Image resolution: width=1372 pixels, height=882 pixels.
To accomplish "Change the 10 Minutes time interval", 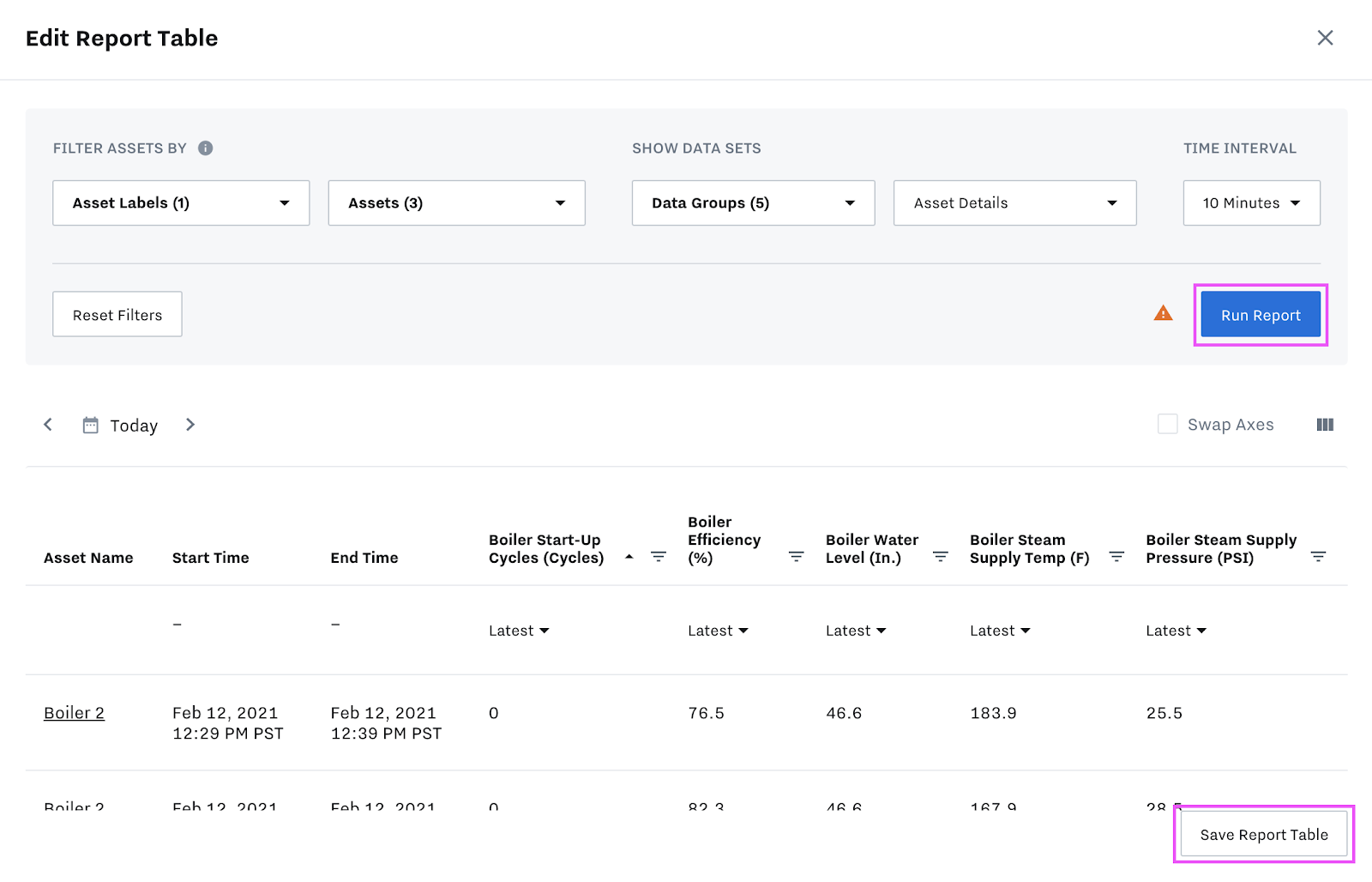I will click(1252, 203).
